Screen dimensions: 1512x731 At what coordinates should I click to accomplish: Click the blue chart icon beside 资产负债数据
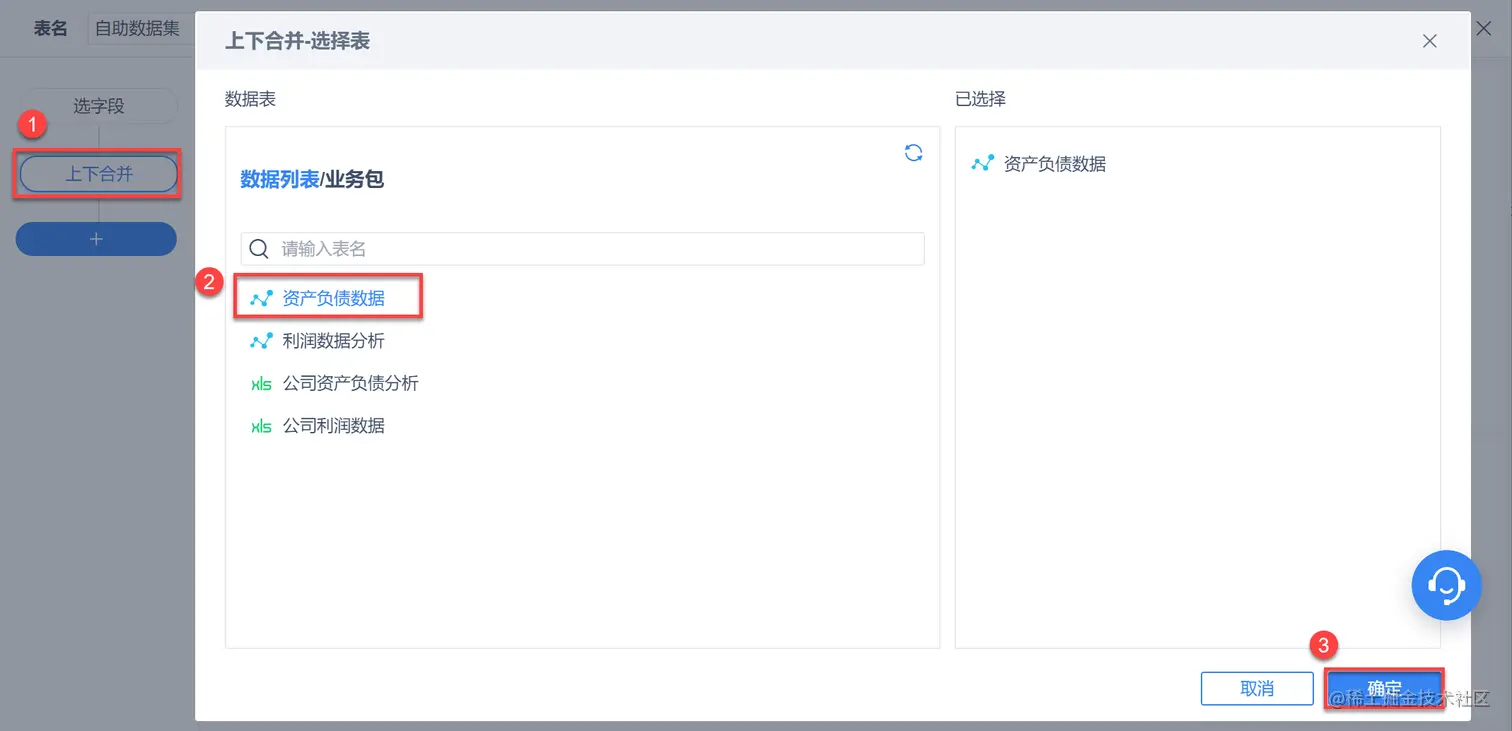pos(260,296)
